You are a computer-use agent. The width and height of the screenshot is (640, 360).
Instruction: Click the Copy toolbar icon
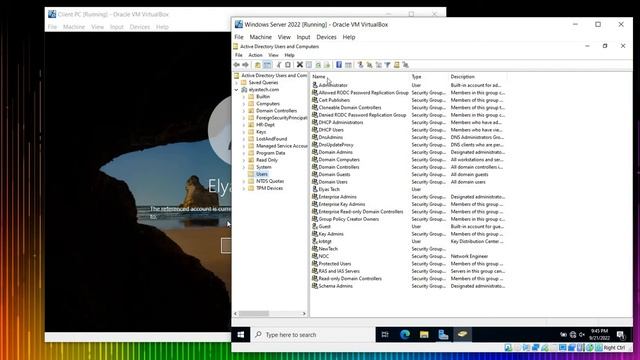coord(288,65)
